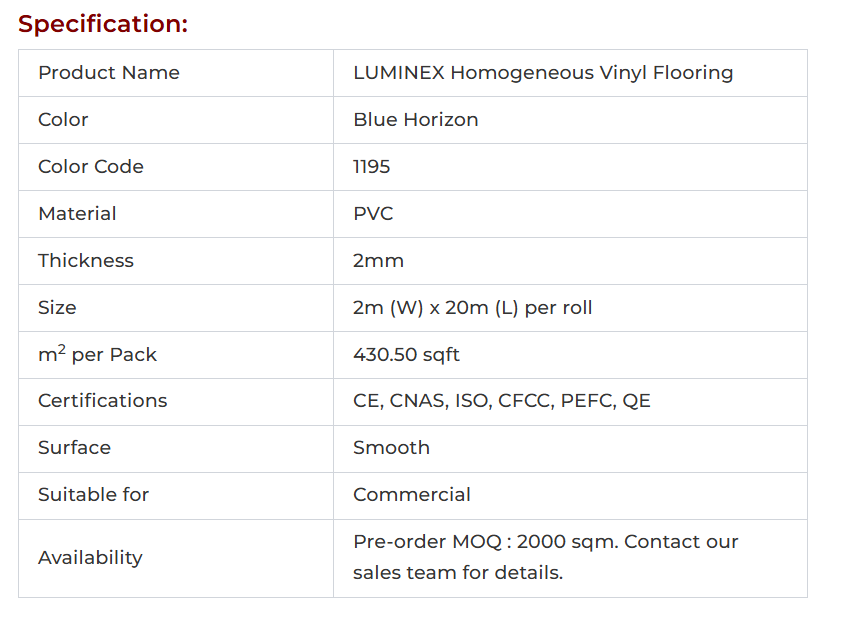Click the Smooth surface value
This screenshot has height=622, width=867.
click(391, 448)
